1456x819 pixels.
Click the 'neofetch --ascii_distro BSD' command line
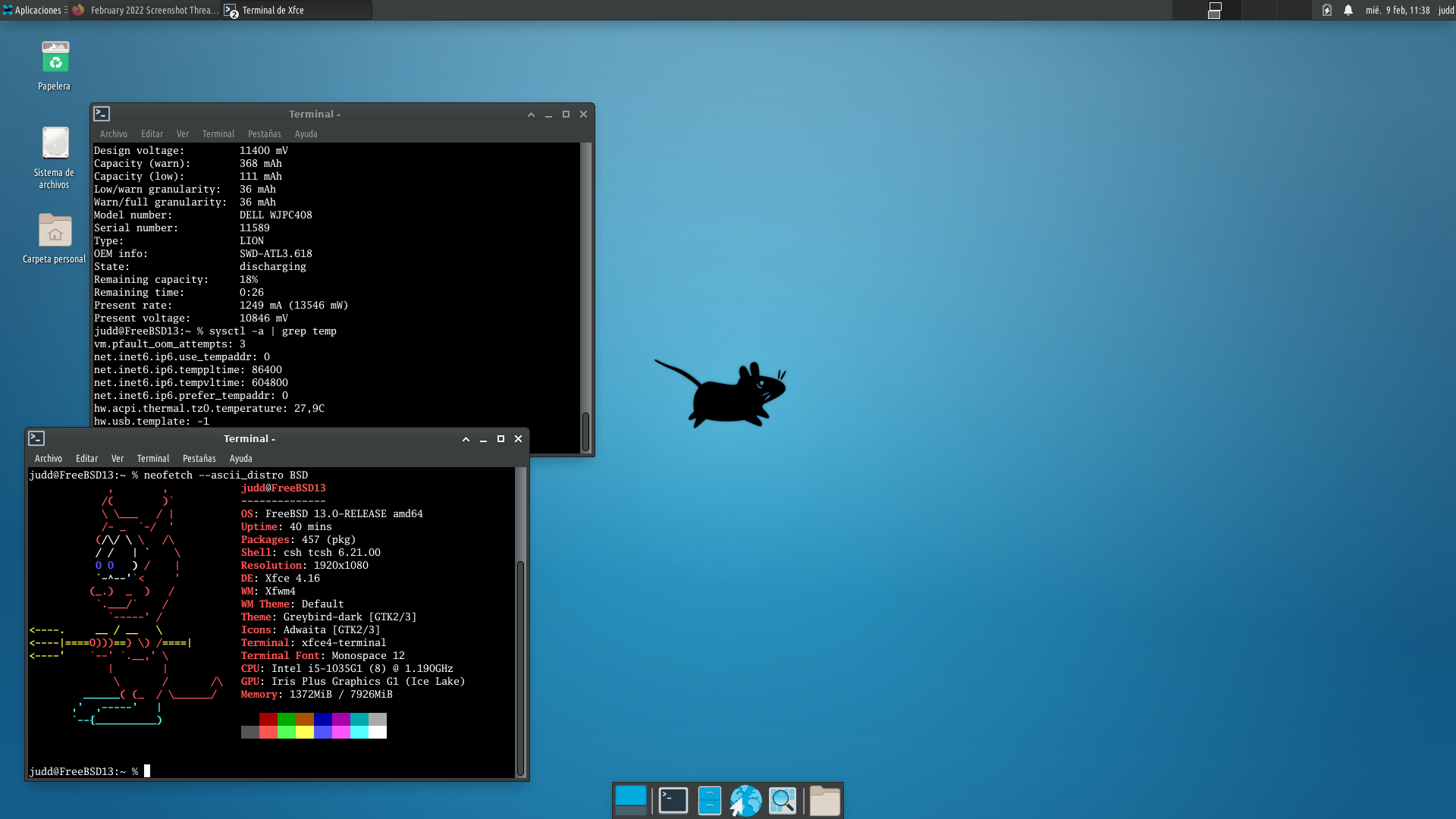click(x=226, y=475)
